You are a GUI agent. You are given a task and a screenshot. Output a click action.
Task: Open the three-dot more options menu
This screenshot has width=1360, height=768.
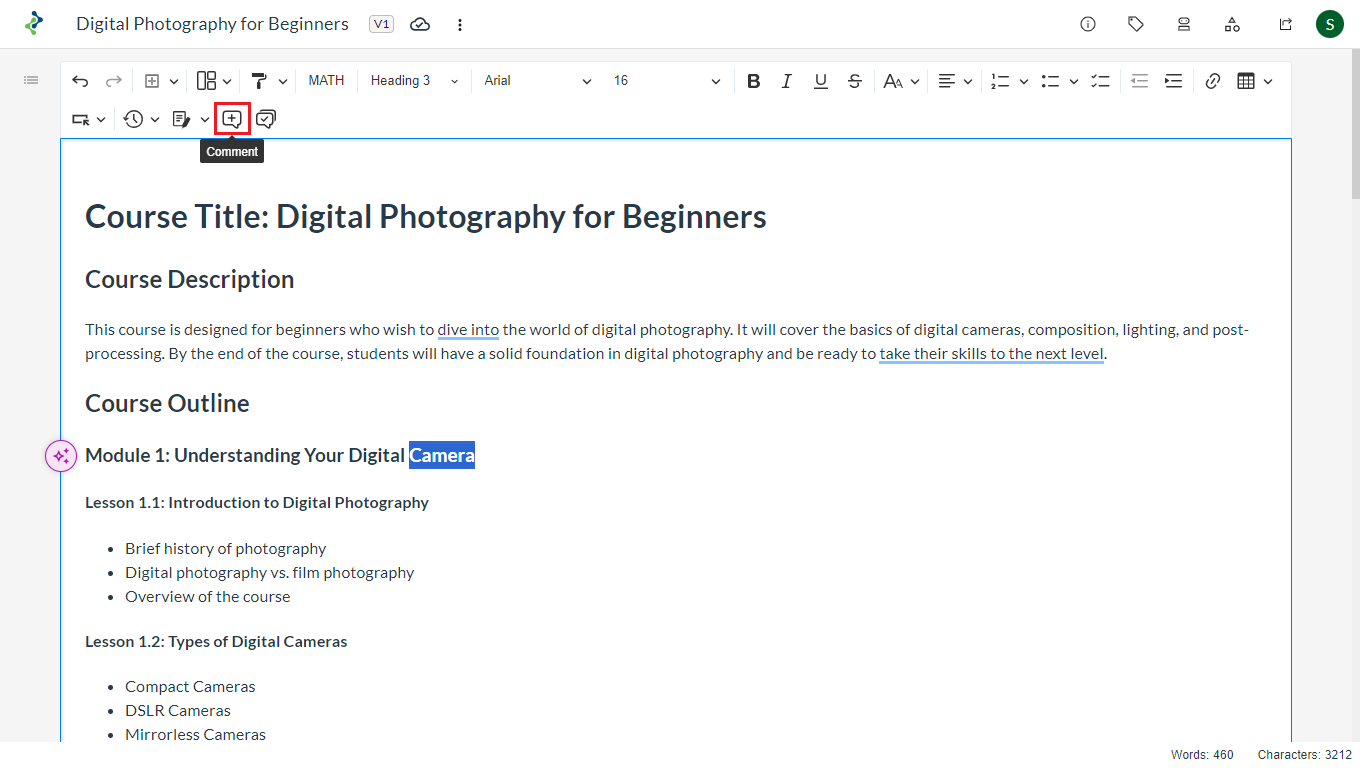point(460,24)
